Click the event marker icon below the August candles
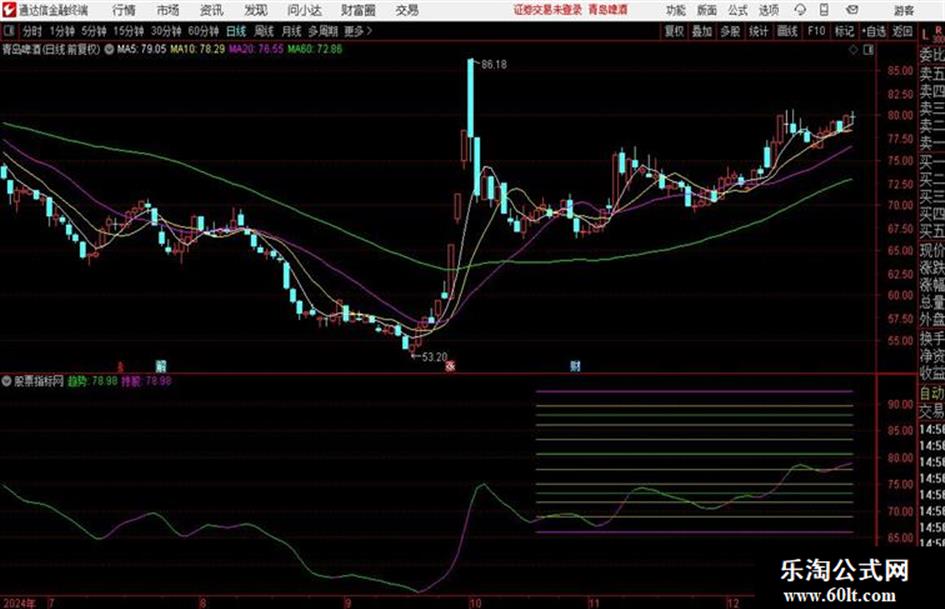This screenshot has height=609, width=945. [161, 366]
